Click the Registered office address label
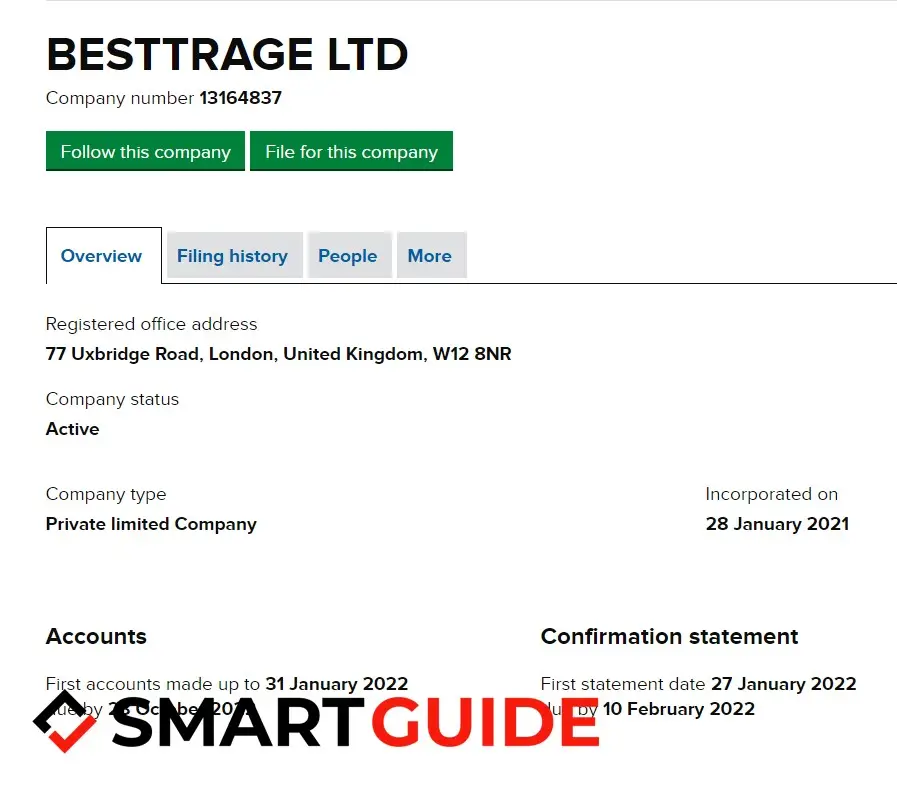897x786 pixels. pyautogui.click(x=151, y=324)
